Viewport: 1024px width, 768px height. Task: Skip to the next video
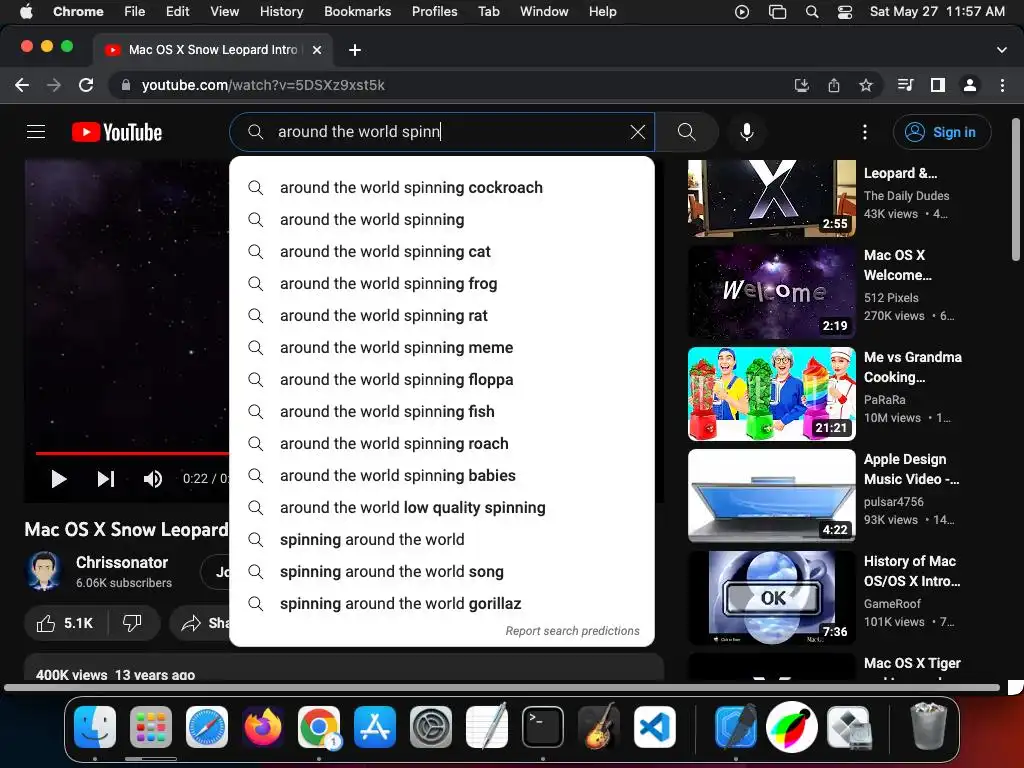pyautogui.click(x=106, y=479)
